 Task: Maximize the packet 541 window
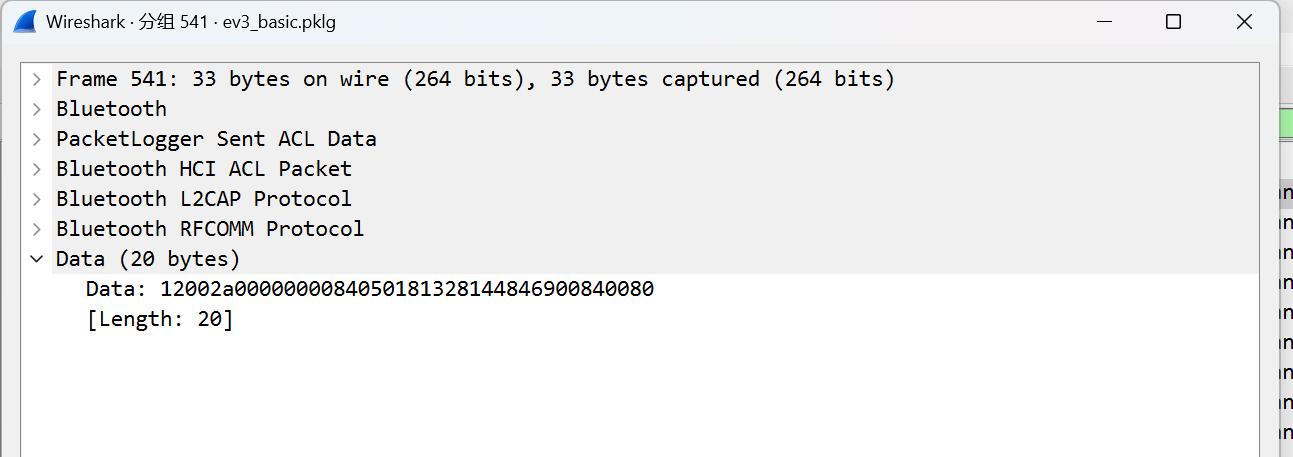tap(1174, 21)
